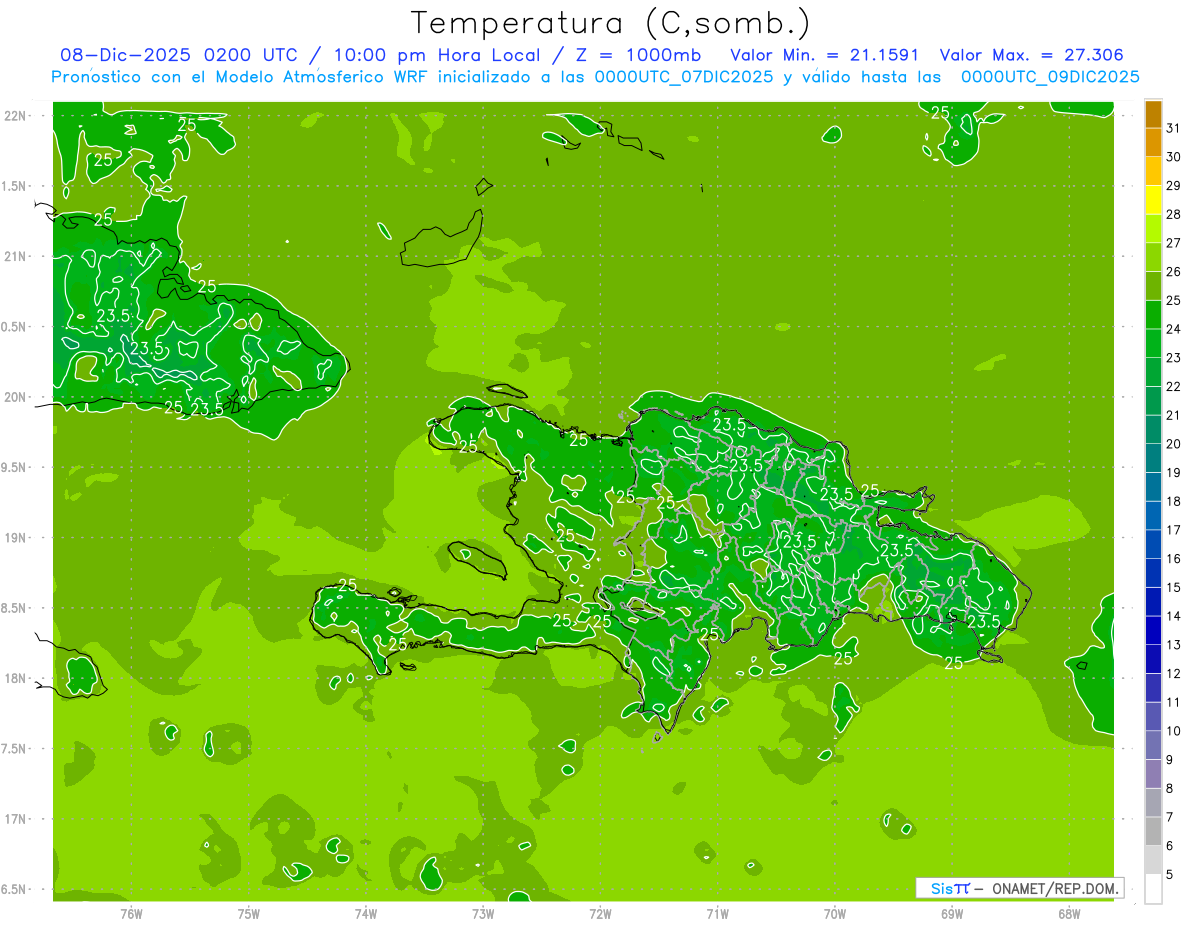Click legend value 28 on color scale
Image resolution: width=1200 pixels, height=927 pixels.
tap(1173, 215)
